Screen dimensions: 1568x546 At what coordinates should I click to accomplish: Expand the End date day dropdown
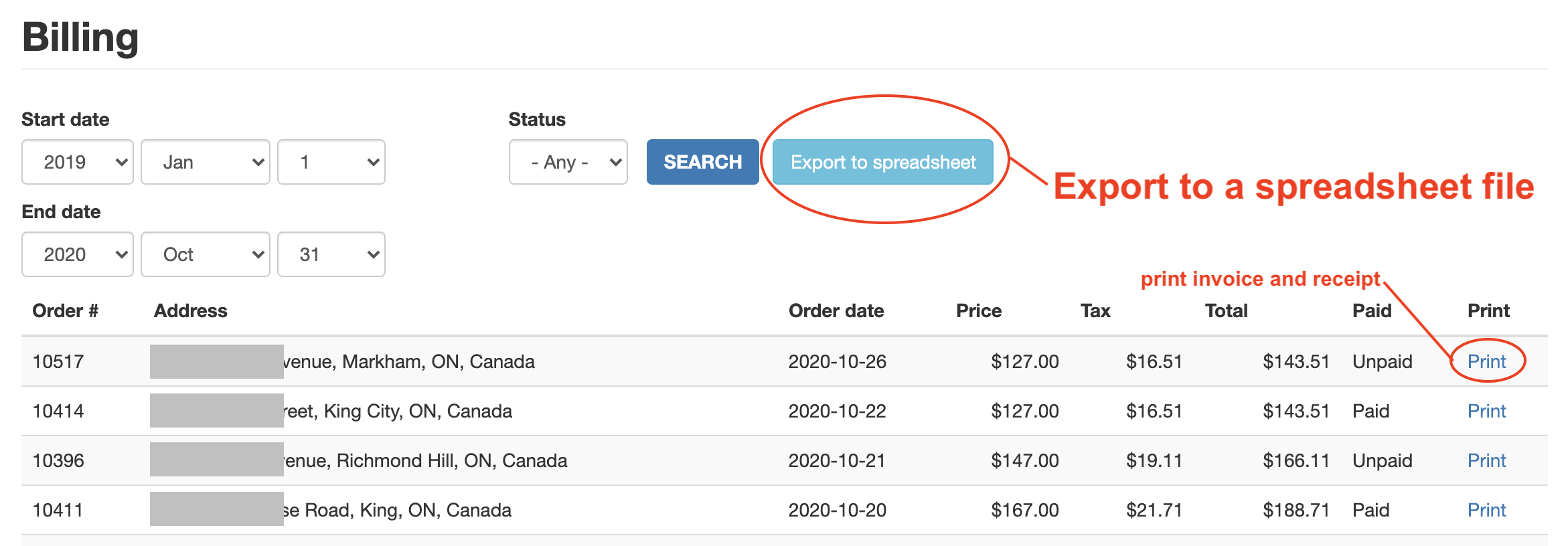(x=331, y=254)
